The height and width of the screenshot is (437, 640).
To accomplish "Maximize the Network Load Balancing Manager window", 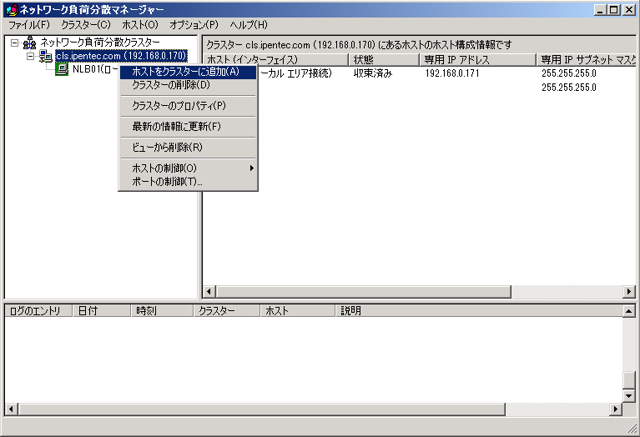I will pos(613,10).
